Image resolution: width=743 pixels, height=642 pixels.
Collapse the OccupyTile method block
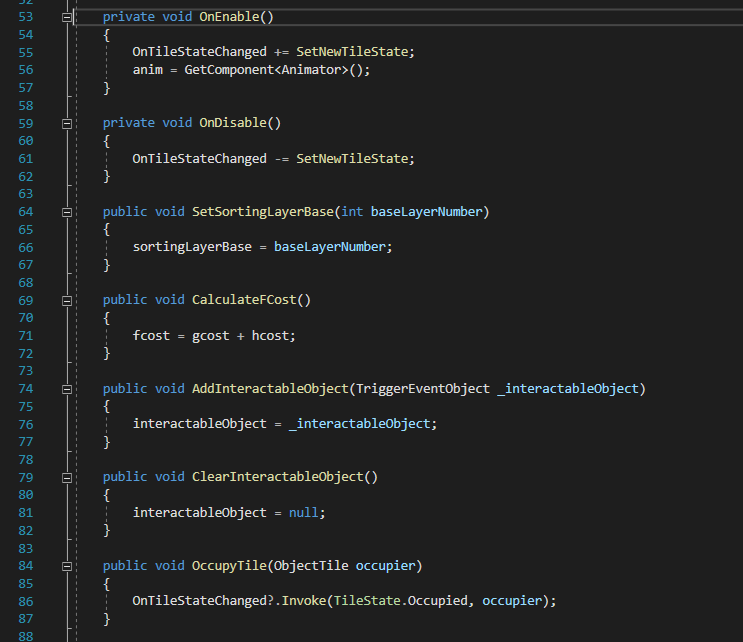[67, 565]
